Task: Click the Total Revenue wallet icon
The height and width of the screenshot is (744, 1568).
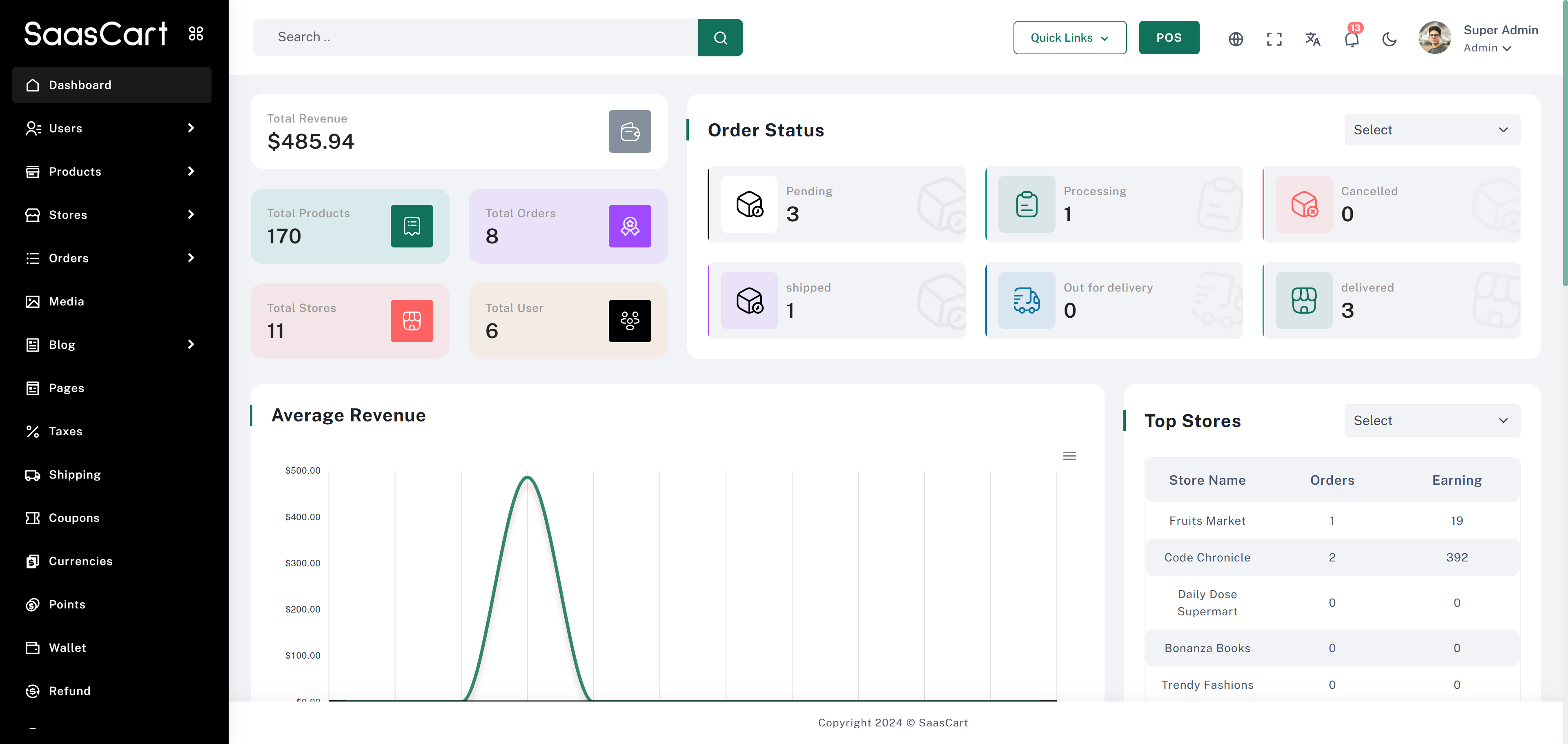Action: click(x=629, y=131)
